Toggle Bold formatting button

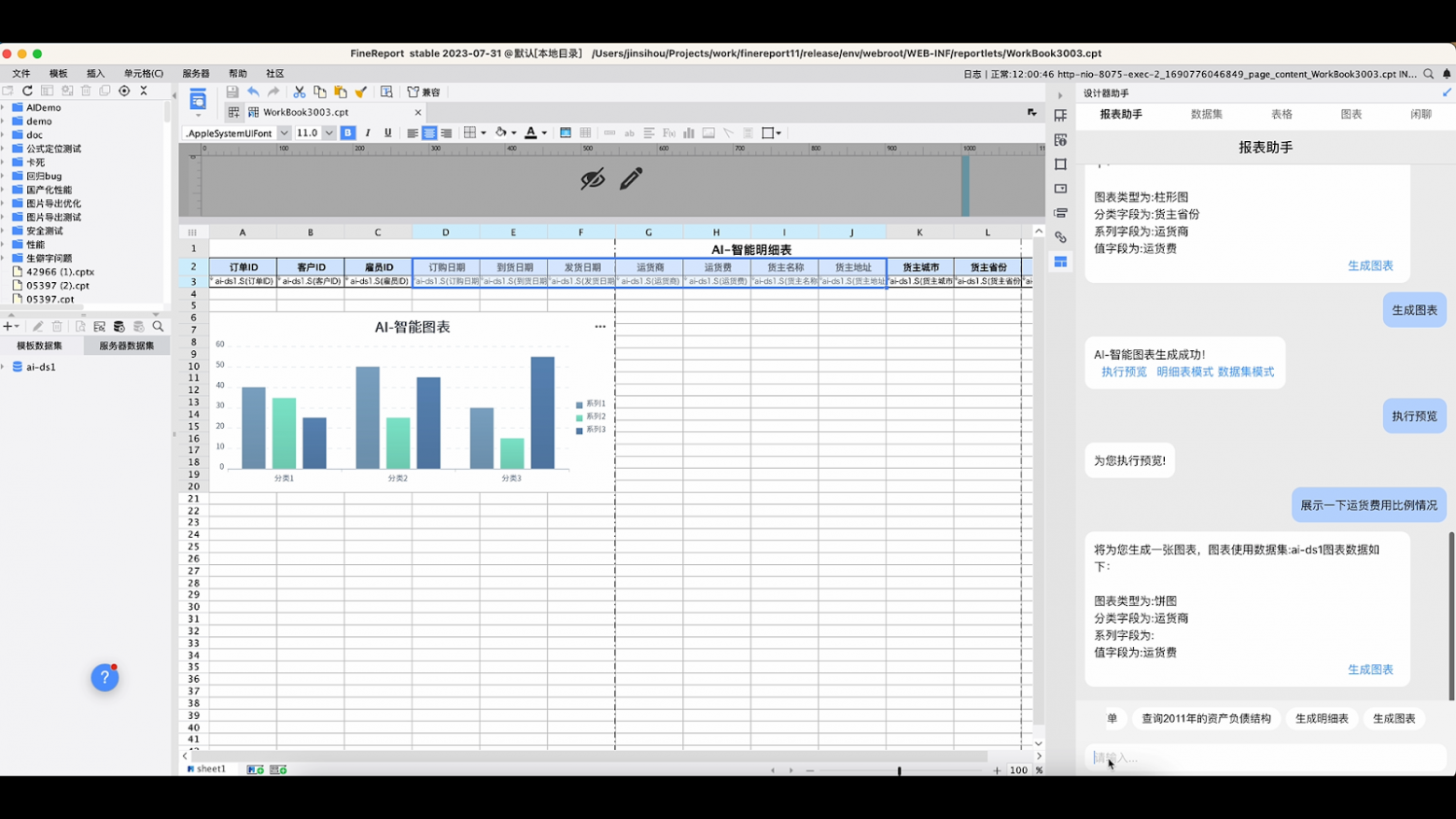tap(347, 134)
